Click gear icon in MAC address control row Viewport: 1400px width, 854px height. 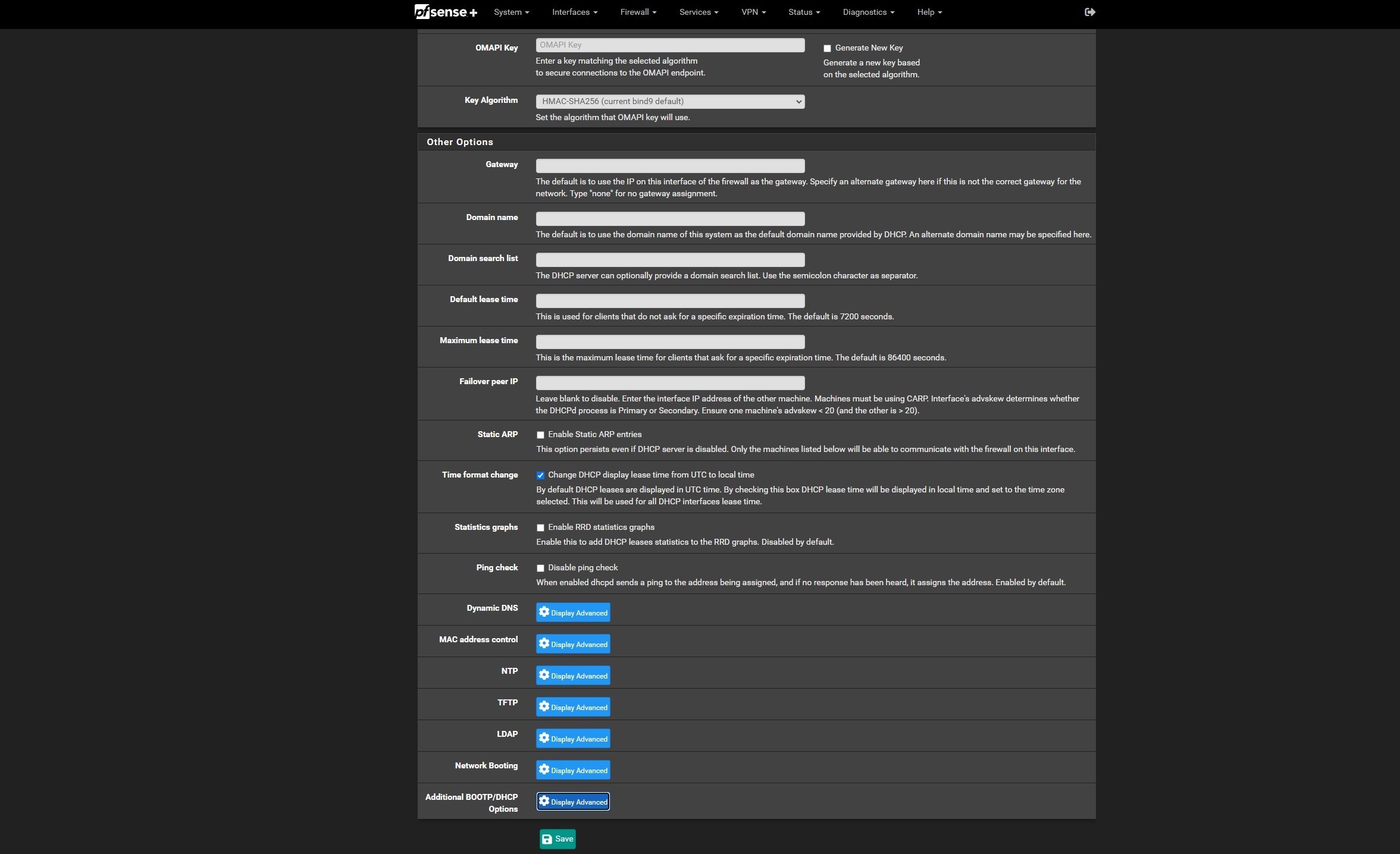[x=544, y=643]
